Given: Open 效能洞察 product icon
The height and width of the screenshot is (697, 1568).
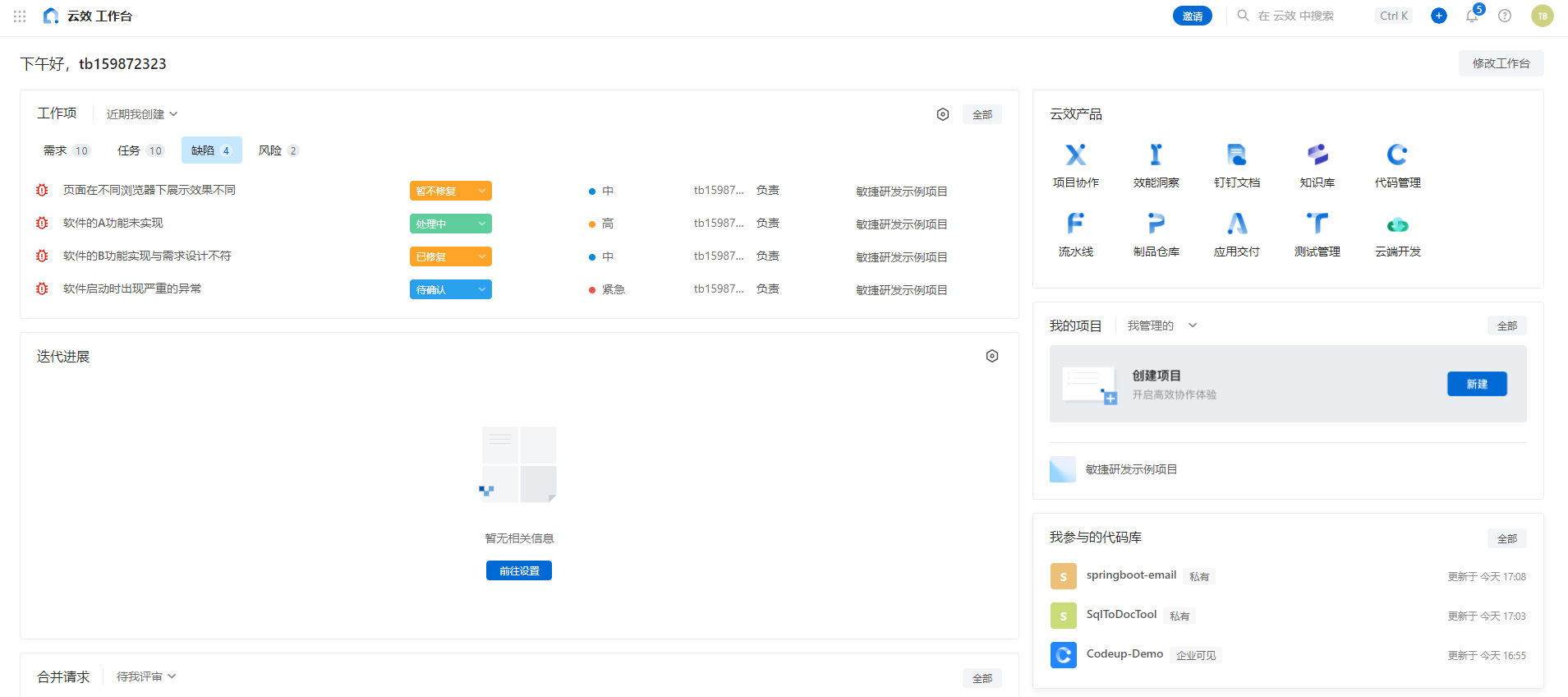Looking at the screenshot, I should pos(1156,155).
